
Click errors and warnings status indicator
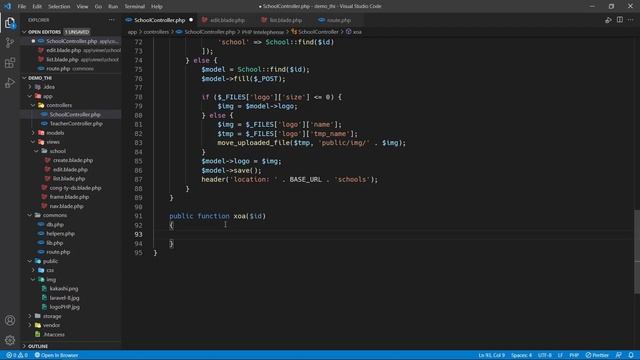click(17, 355)
